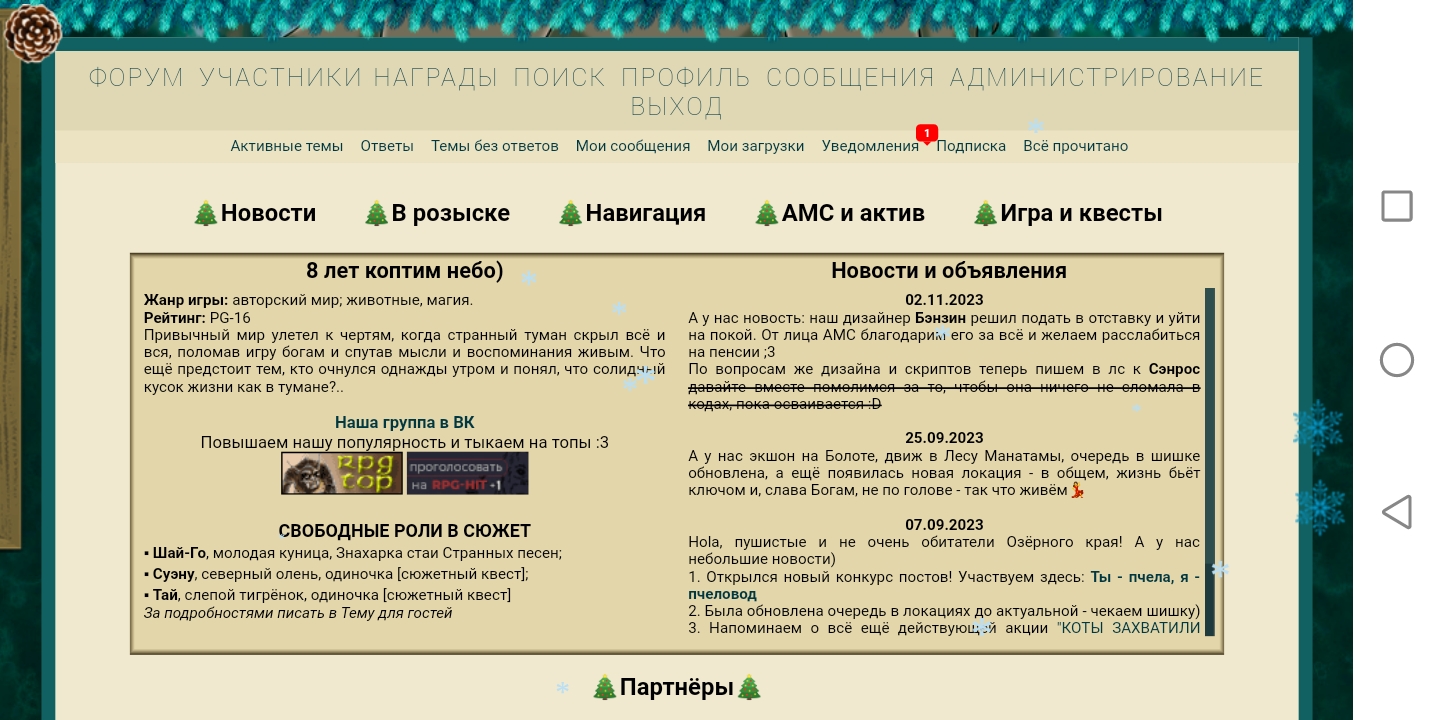Viewport: 1440px width, 720px height.
Task: Open Наша группа в ВК link
Action: (404, 422)
